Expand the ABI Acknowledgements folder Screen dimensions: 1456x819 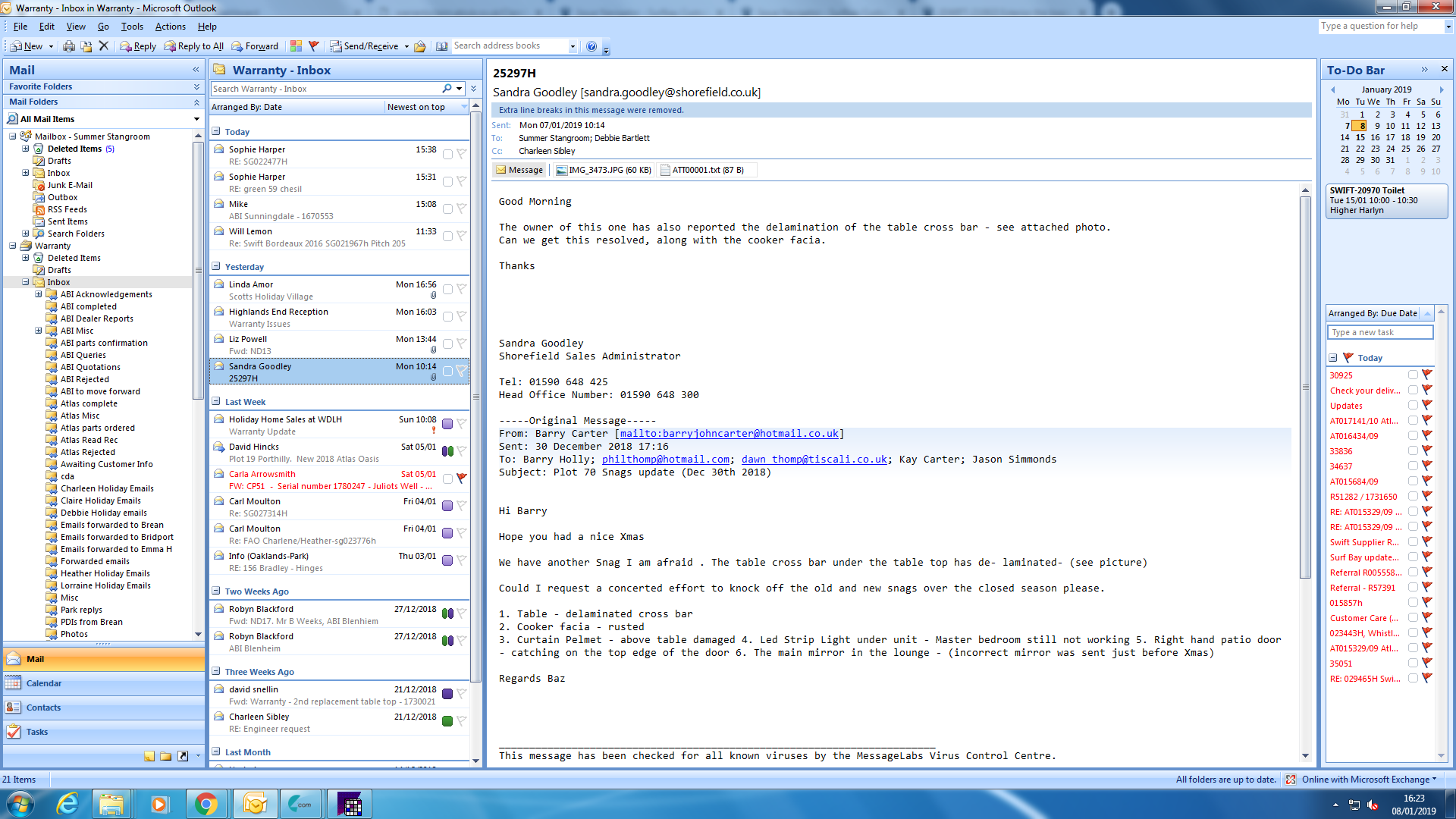[x=39, y=294]
